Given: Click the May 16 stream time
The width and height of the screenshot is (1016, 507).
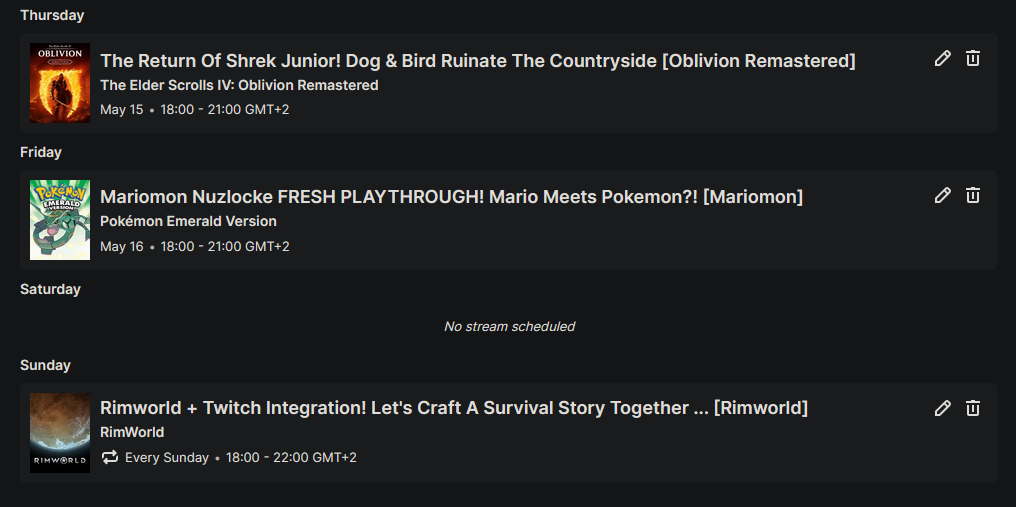Looking at the screenshot, I should [x=224, y=246].
